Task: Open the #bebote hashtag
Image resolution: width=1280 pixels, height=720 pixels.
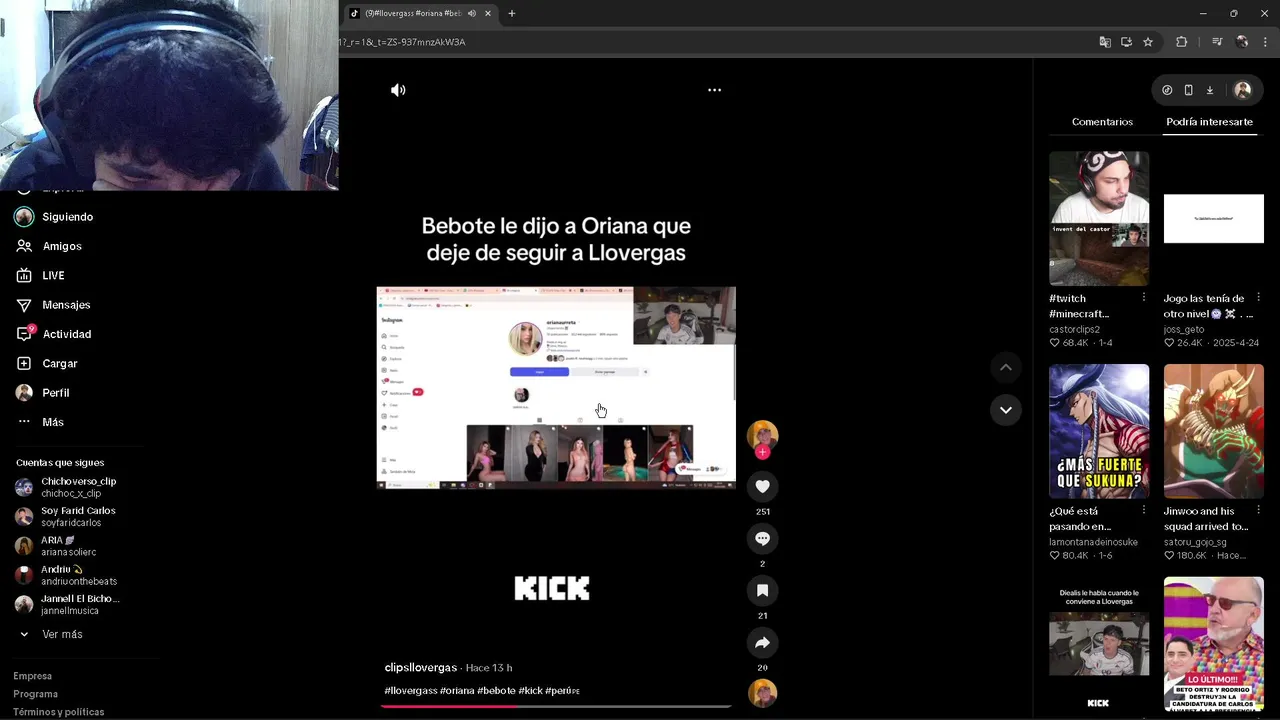Action: pos(496,691)
